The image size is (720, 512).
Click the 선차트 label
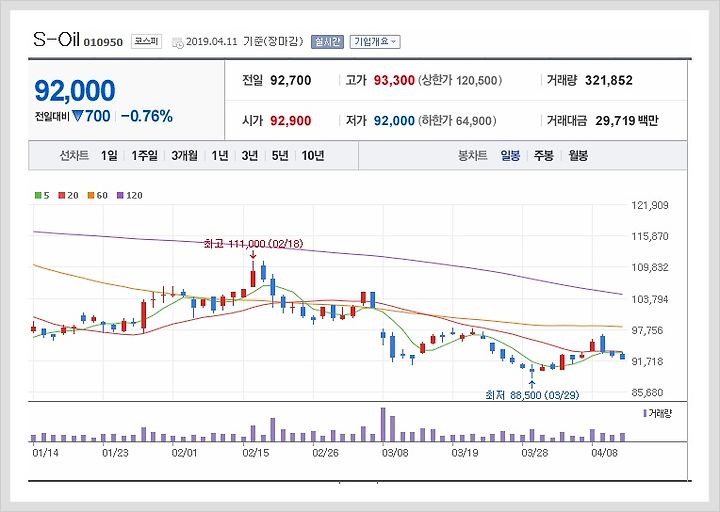(74, 156)
